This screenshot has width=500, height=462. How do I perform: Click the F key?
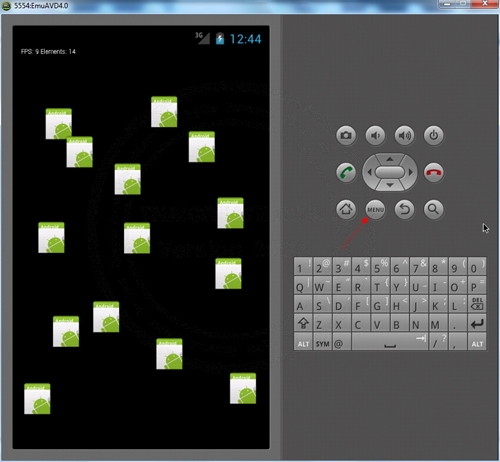click(361, 304)
